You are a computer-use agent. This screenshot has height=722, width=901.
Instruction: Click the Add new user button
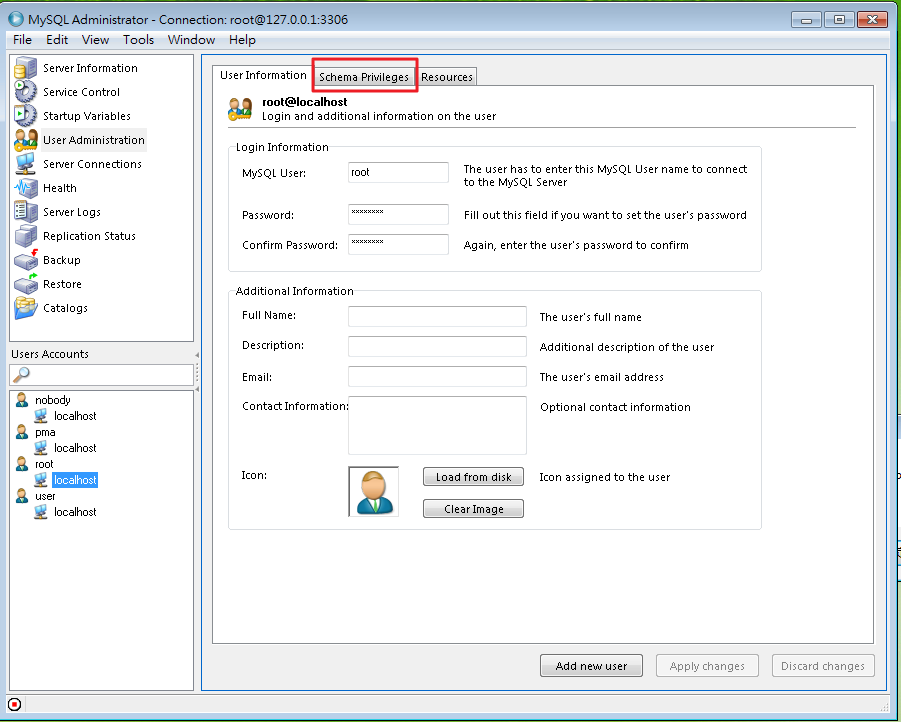592,666
